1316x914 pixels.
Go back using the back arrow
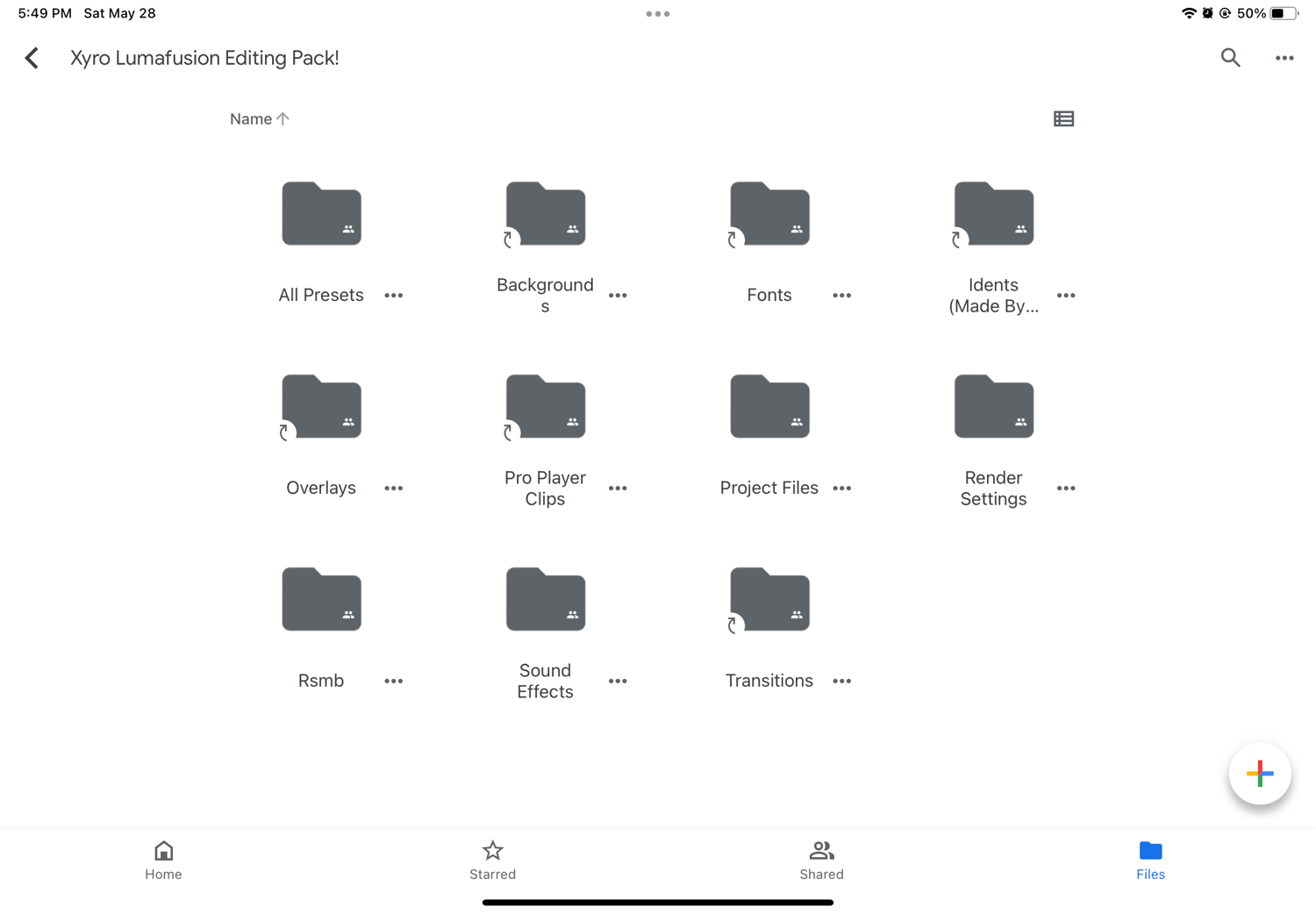pyautogui.click(x=32, y=58)
